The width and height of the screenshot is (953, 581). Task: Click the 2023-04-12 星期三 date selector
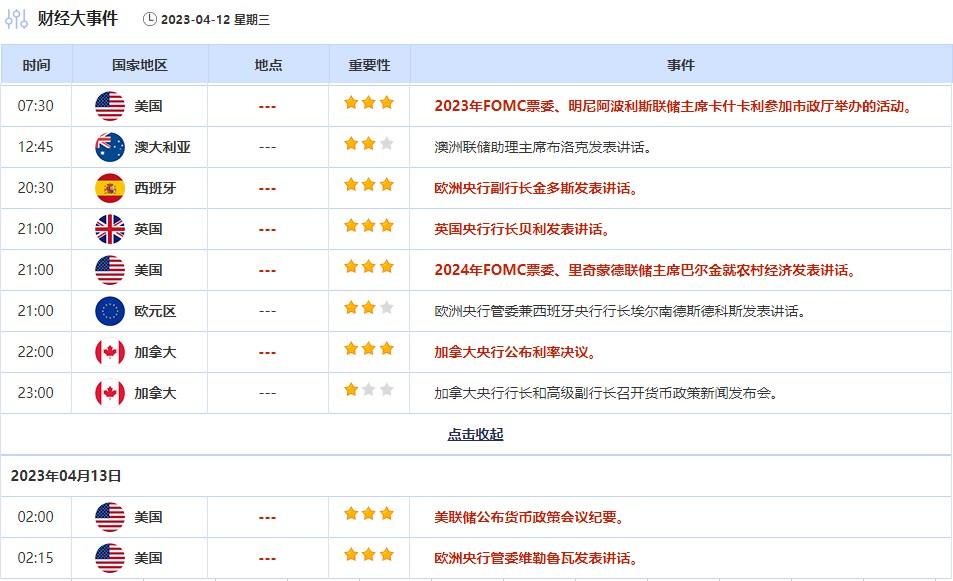216,19
